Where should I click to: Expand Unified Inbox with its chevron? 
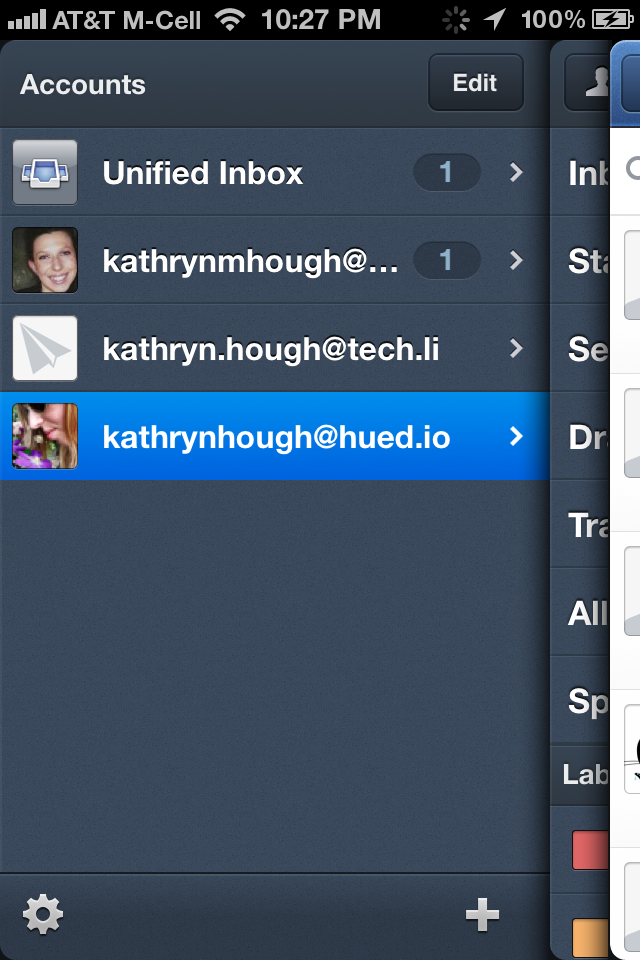point(516,172)
